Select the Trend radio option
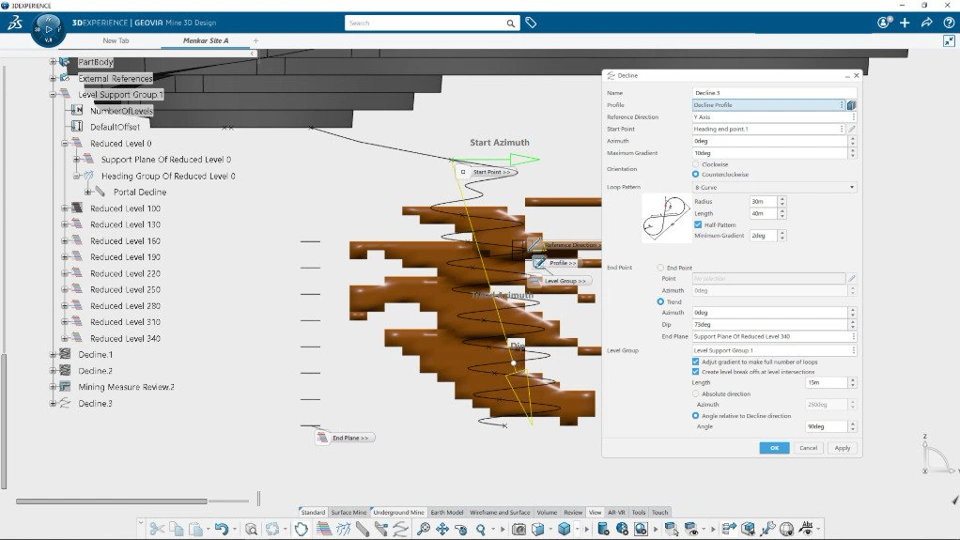The image size is (960, 540). pyautogui.click(x=660, y=302)
